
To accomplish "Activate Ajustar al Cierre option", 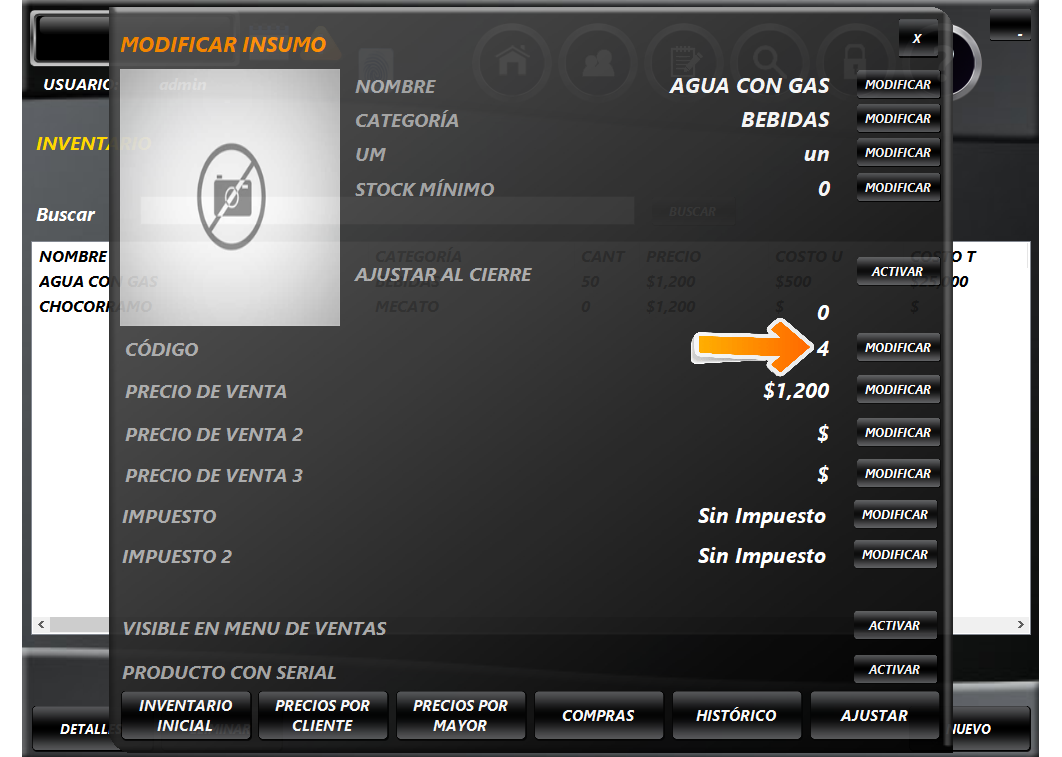I will 897,272.
